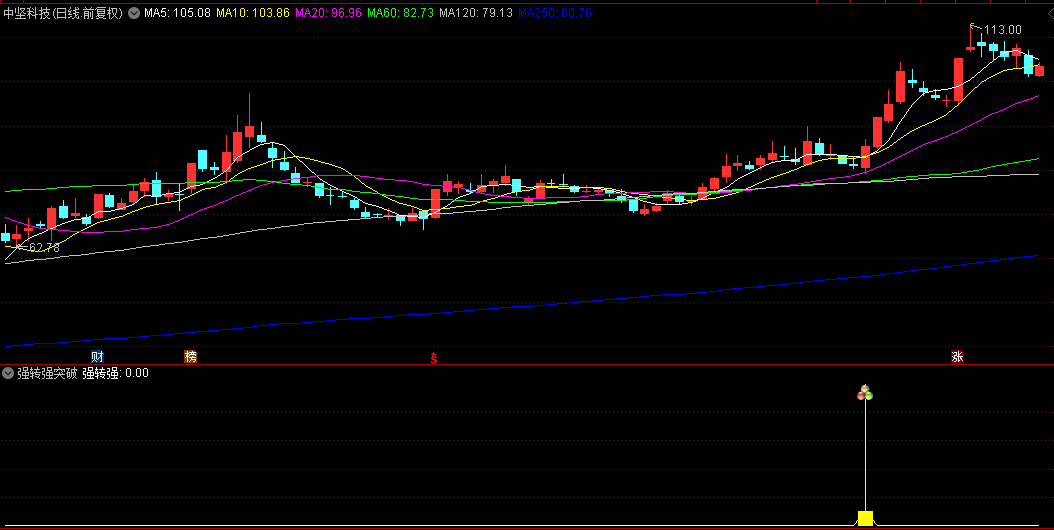Select the MA120: 79.13 indicator label
The image size is (1054, 530).
point(476,13)
